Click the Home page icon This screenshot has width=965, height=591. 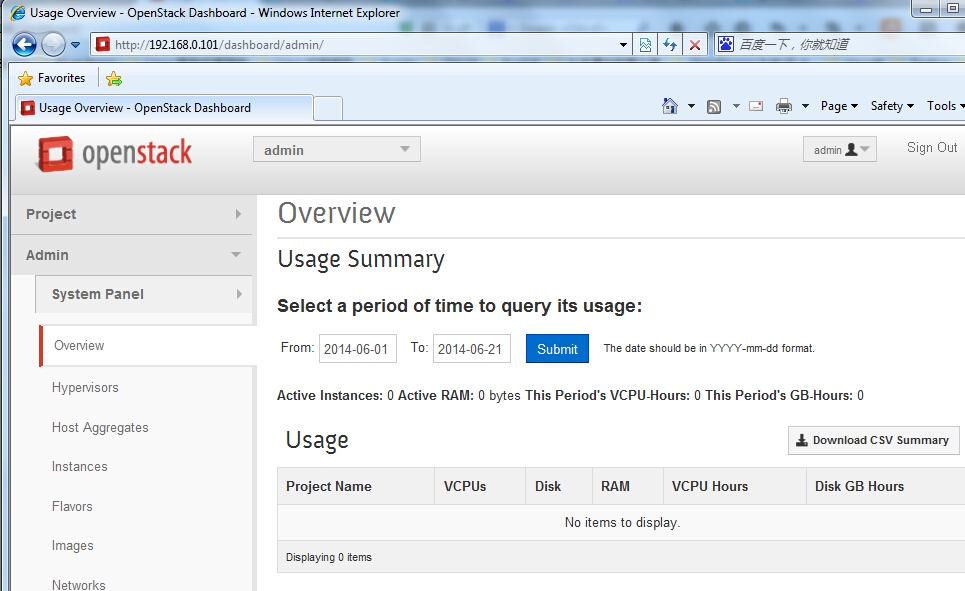click(x=670, y=106)
